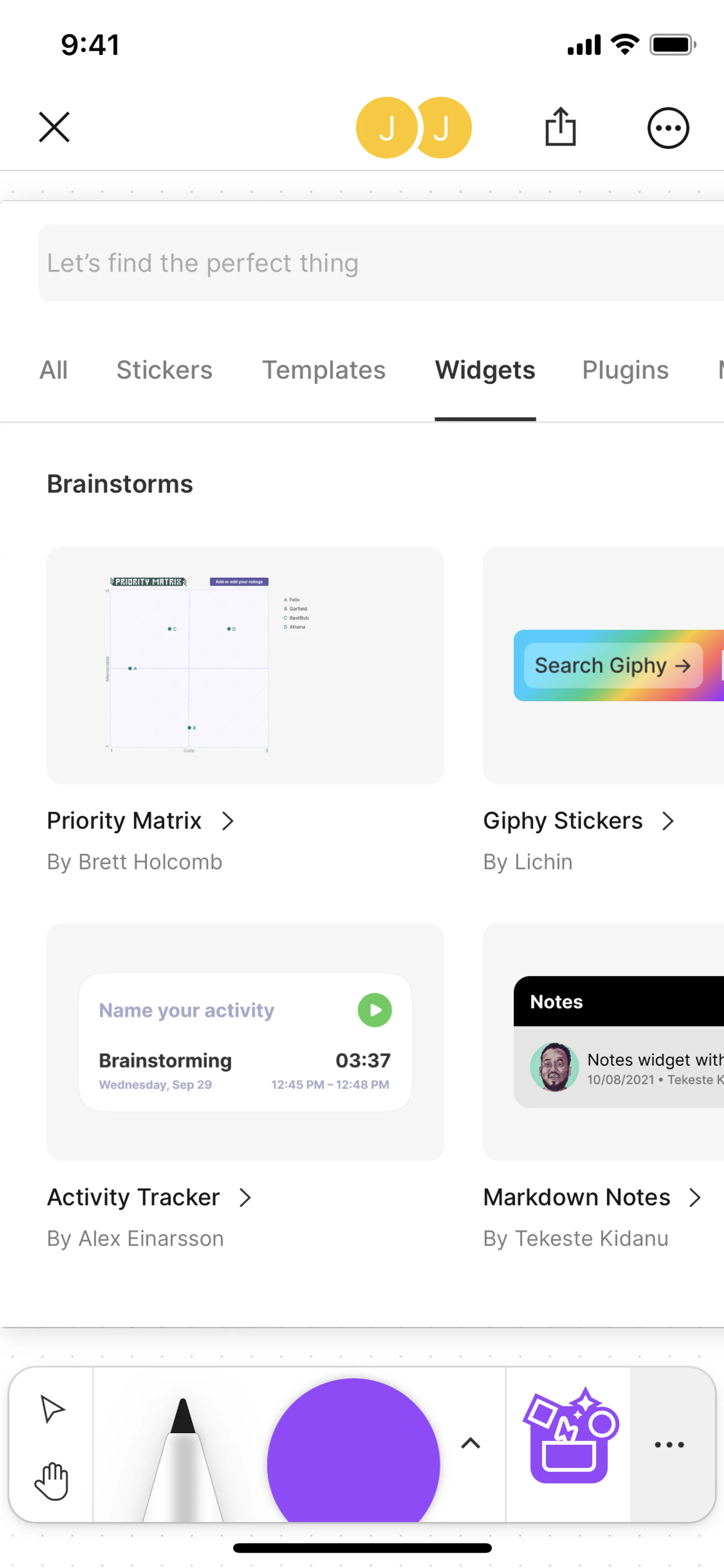Viewport: 724px width, 1568px height.
Task: Expand the shape tool options caret
Action: [470, 1443]
